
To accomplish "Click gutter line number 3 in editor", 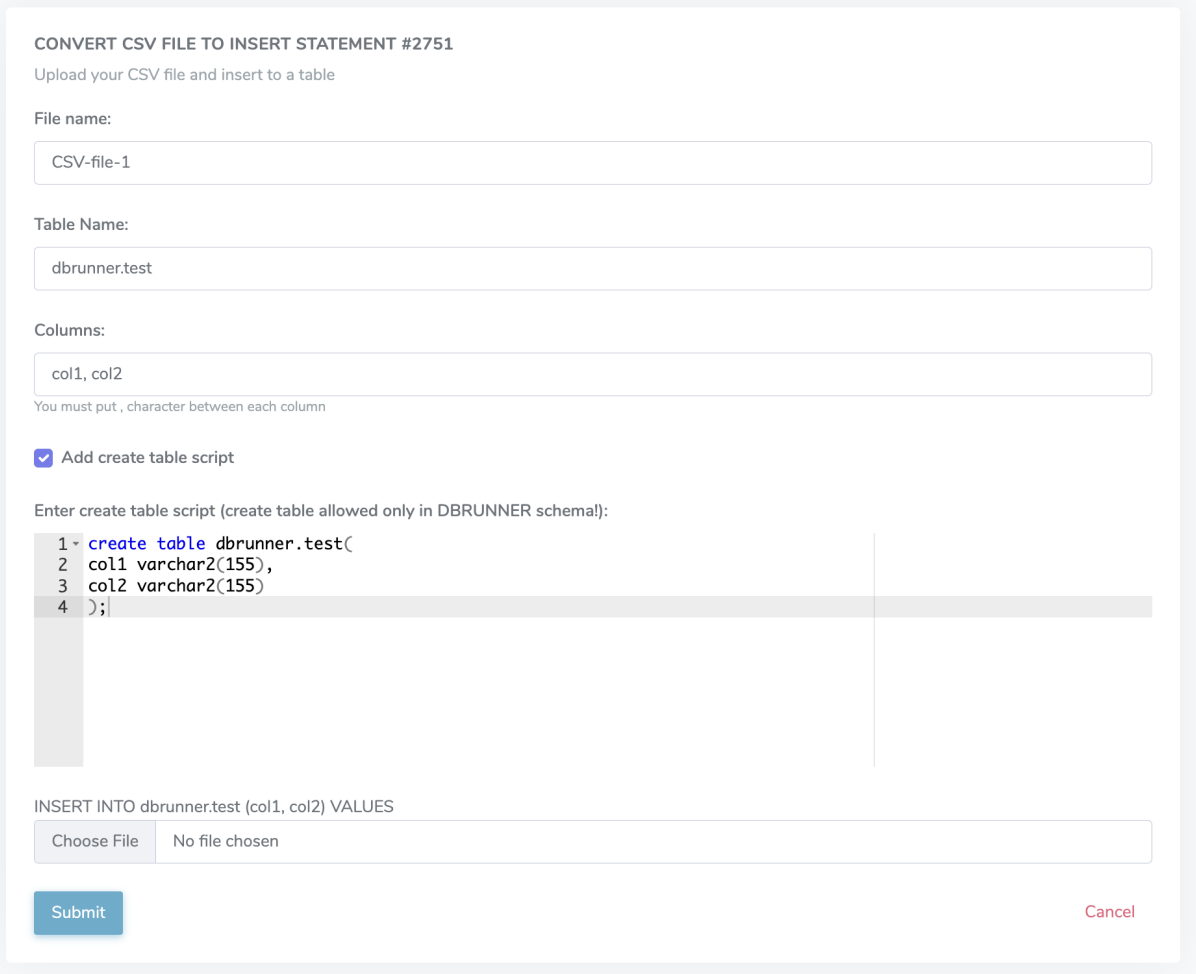I will (x=63, y=586).
